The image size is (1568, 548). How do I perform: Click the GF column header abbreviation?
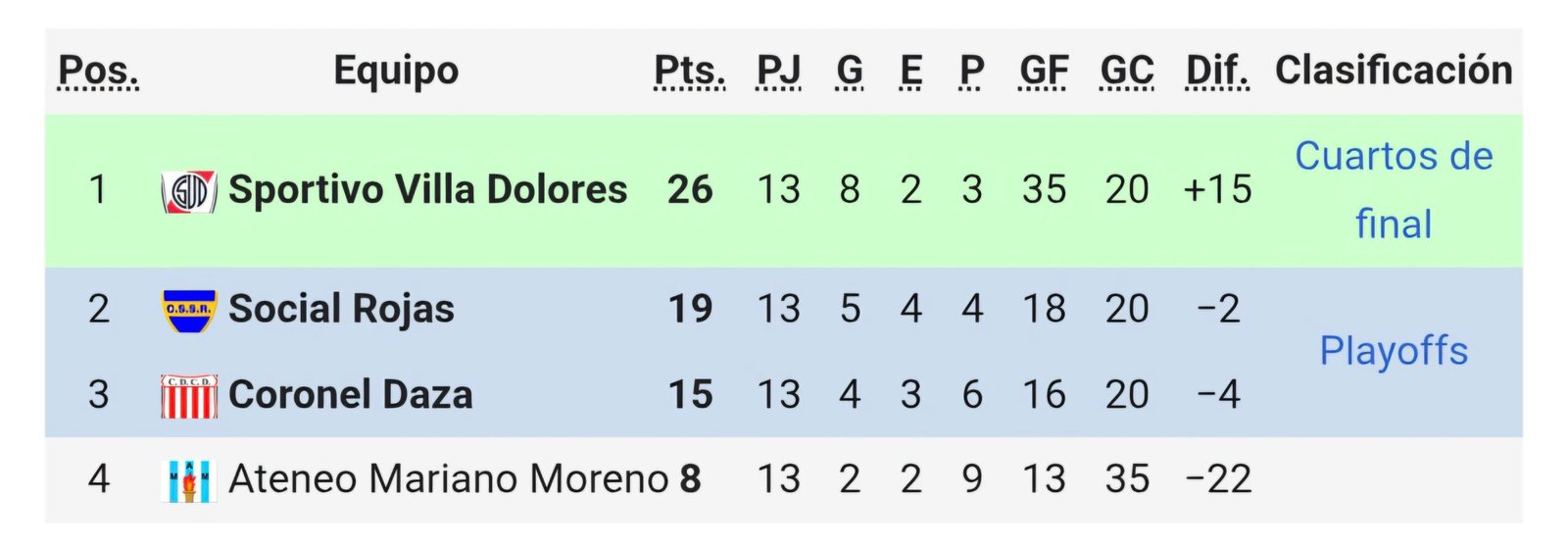[x=1044, y=71]
